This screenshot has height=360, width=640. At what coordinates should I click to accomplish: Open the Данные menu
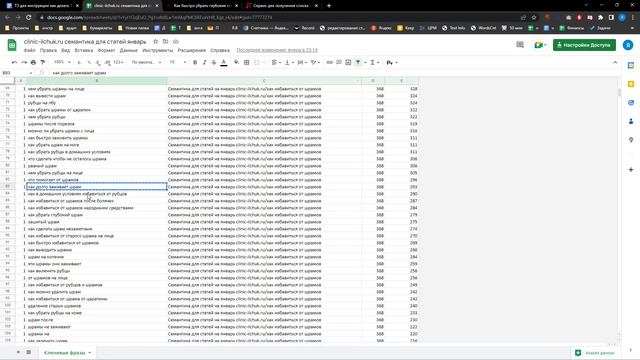click(x=129, y=50)
